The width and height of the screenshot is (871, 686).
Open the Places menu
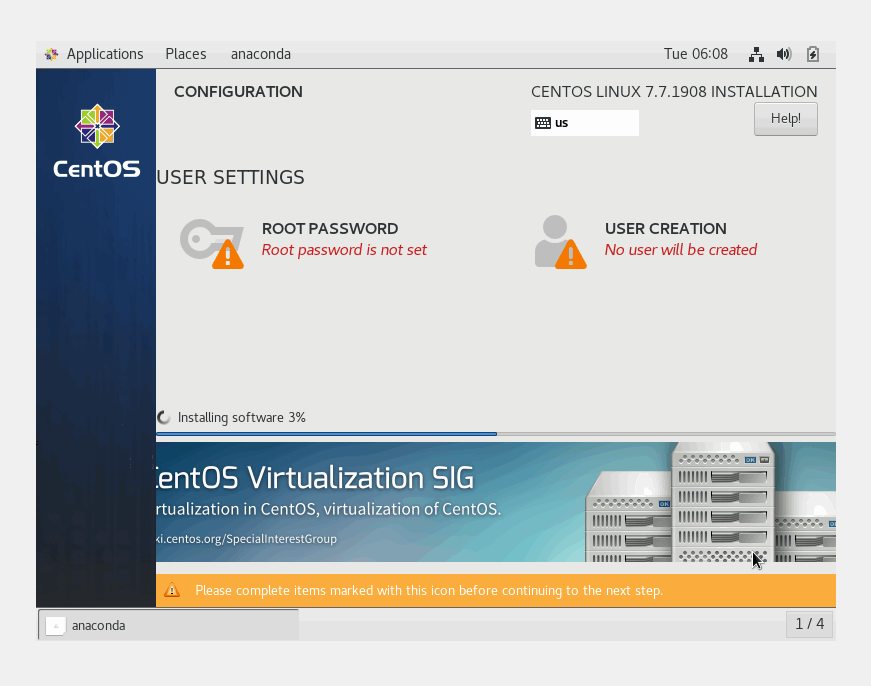[x=186, y=54]
